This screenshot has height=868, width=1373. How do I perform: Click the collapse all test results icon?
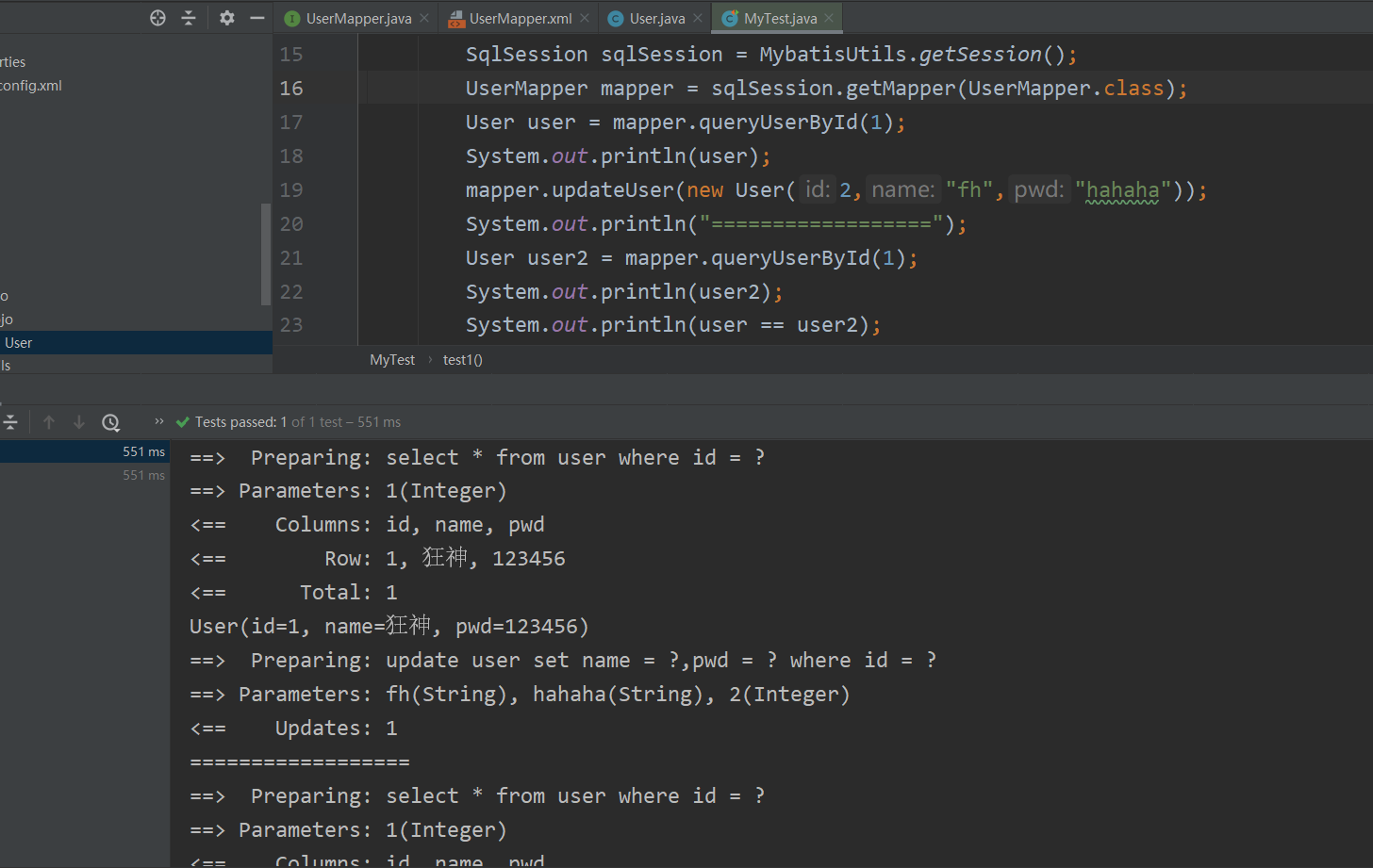coord(10,422)
